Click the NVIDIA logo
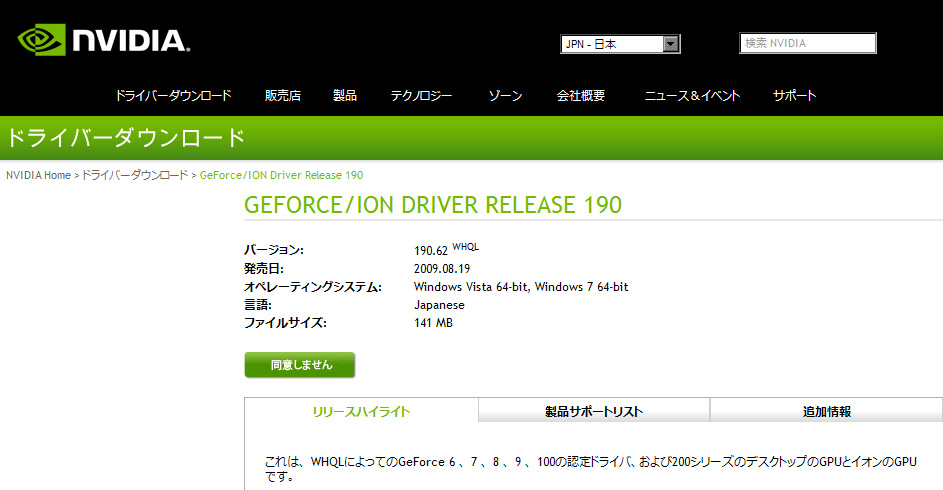The height and width of the screenshot is (490, 943). pyautogui.click(x=103, y=40)
